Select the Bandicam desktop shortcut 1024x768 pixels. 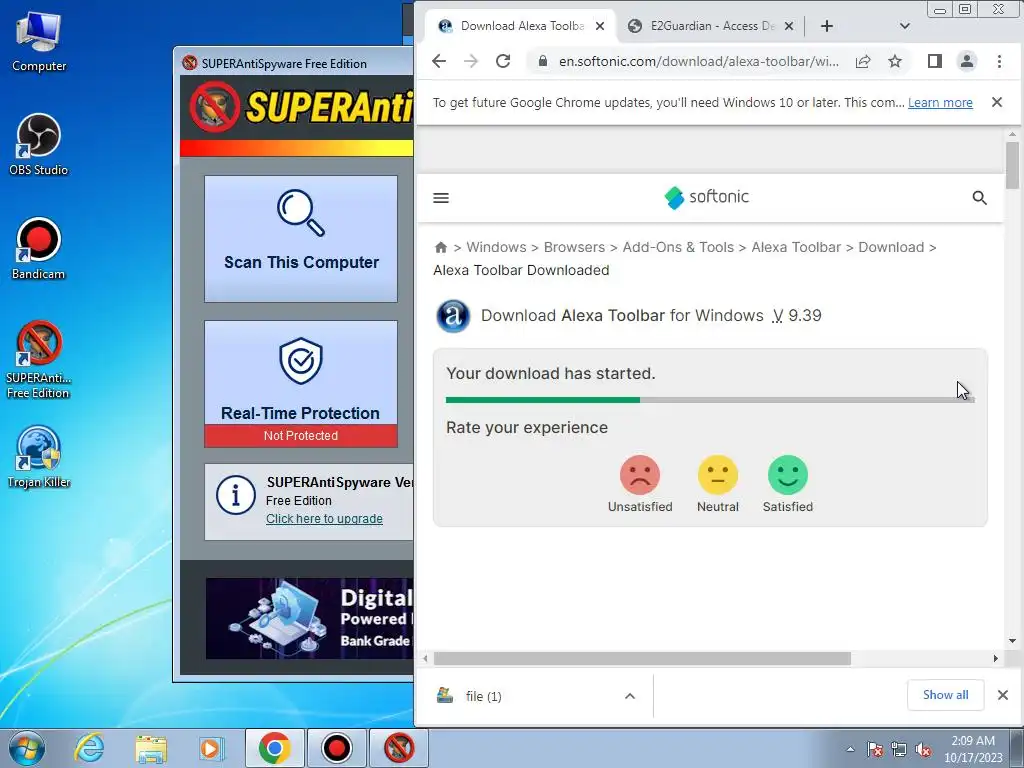[x=39, y=249]
